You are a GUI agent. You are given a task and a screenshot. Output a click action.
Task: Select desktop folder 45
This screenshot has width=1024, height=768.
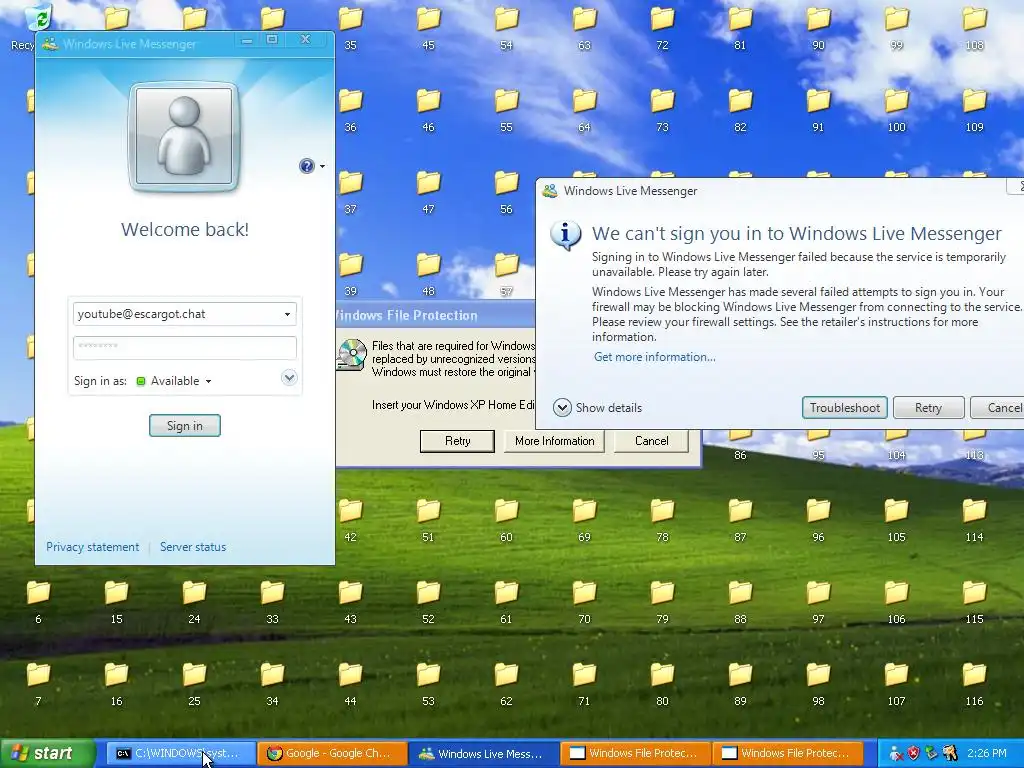428,28
